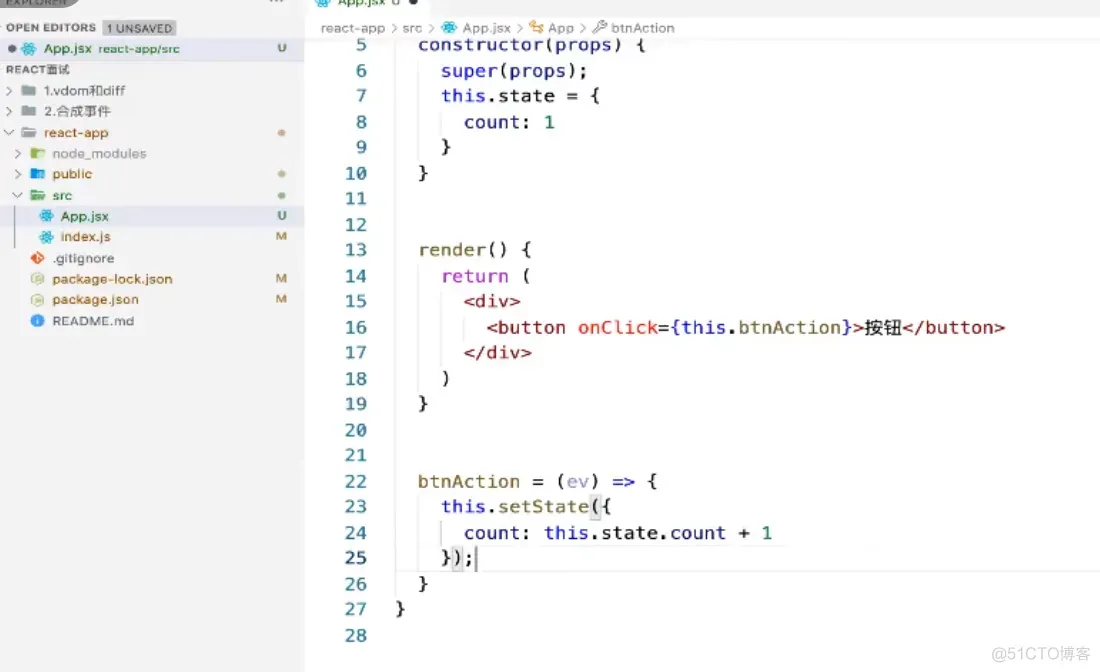1100x672 pixels.
Task: Click the closing </div> tag on line 17
Action: pyautogui.click(x=497, y=353)
